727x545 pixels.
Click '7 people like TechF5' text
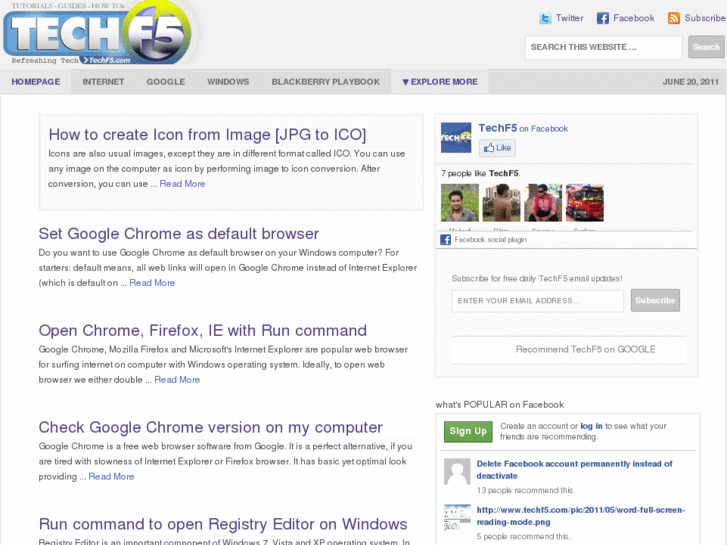click(x=480, y=173)
